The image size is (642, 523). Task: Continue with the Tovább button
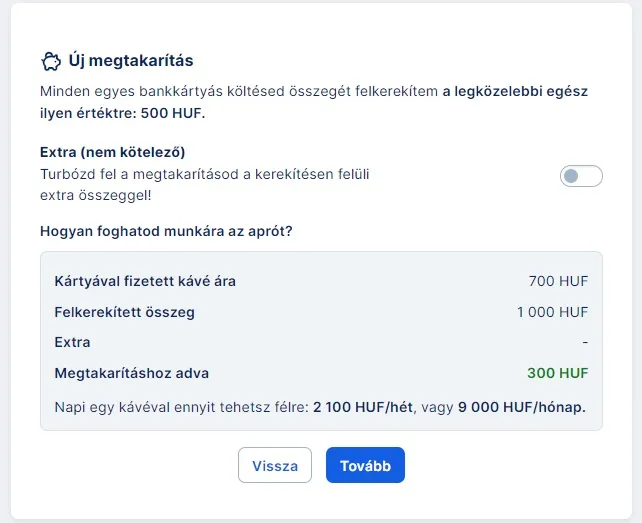coord(365,465)
